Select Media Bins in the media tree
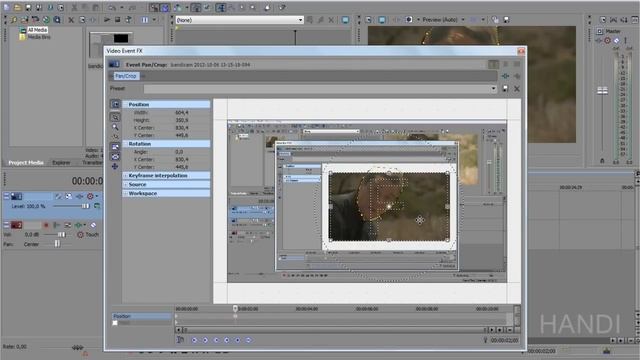The image size is (640, 360). tap(39, 37)
